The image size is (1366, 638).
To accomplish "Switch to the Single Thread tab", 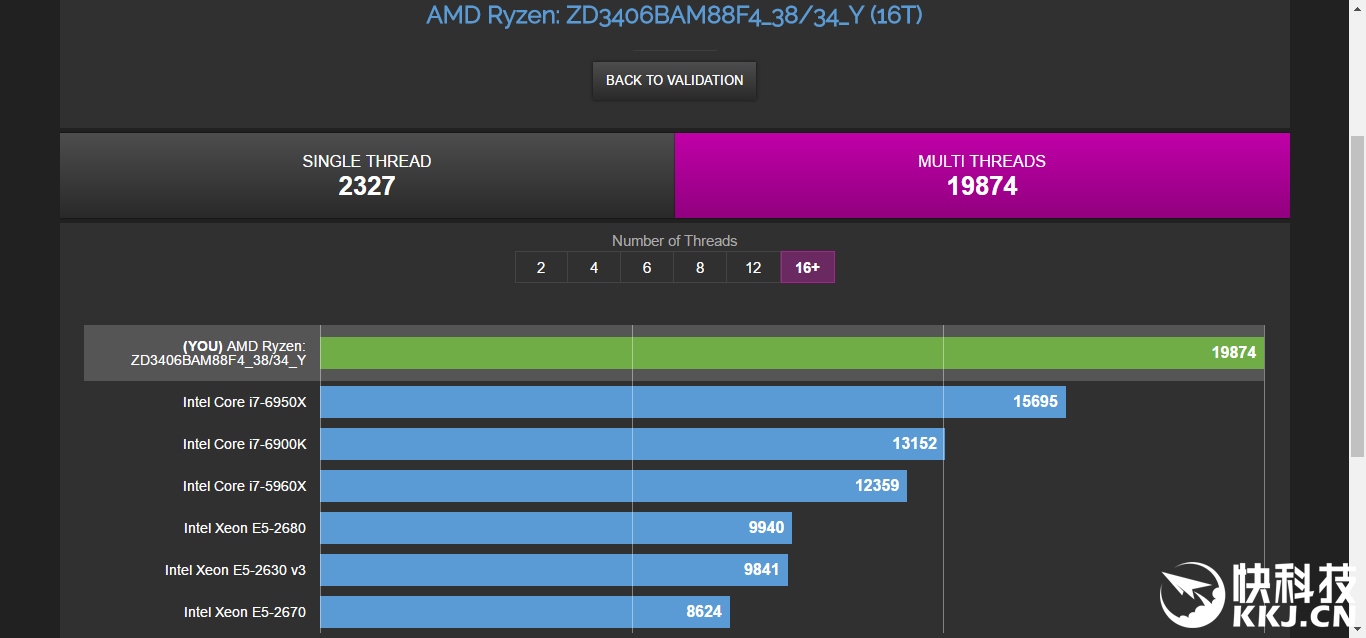I will 367,175.
